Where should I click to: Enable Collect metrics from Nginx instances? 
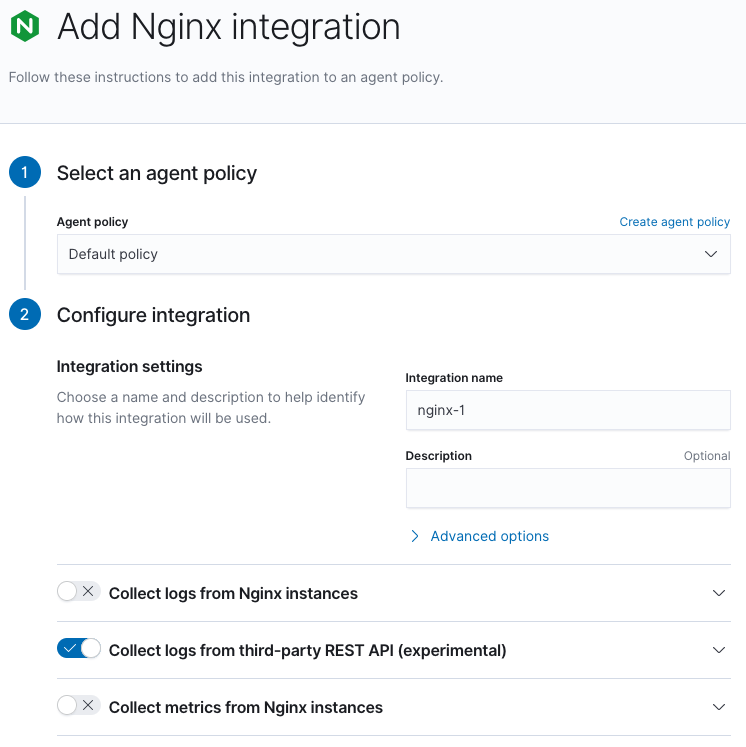[x=78, y=706]
